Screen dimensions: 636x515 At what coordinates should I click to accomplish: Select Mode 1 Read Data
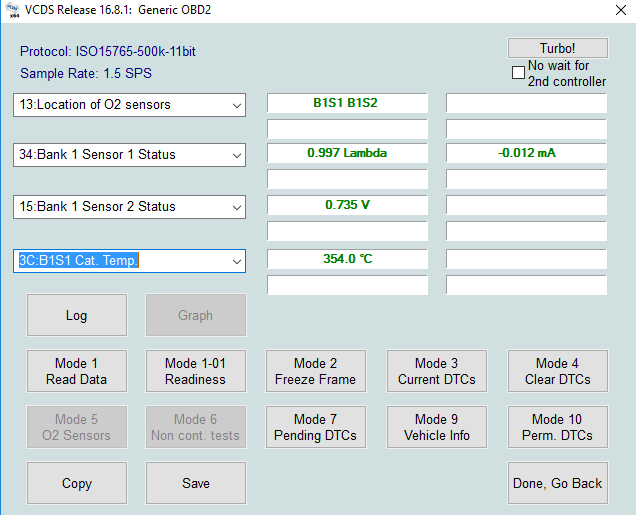(x=77, y=371)
